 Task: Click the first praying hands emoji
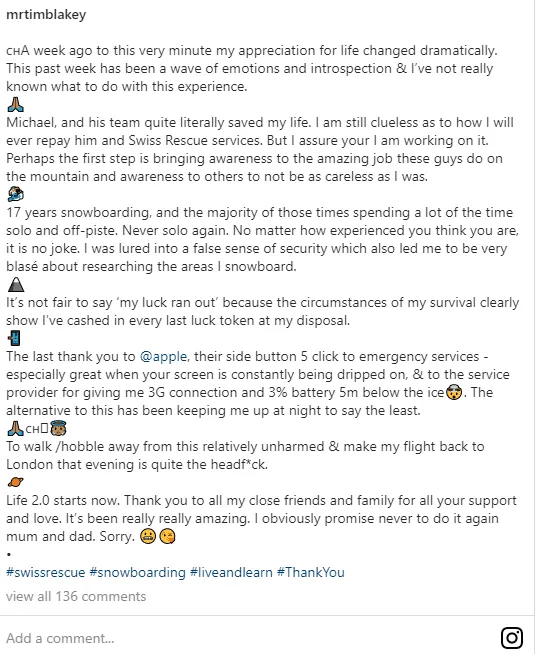(x=15, y=105)
